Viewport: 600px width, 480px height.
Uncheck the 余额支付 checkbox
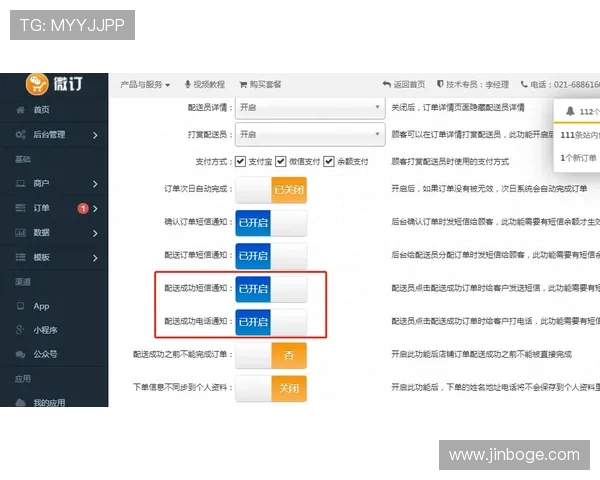pyautogui.click(x=329, y=161)
